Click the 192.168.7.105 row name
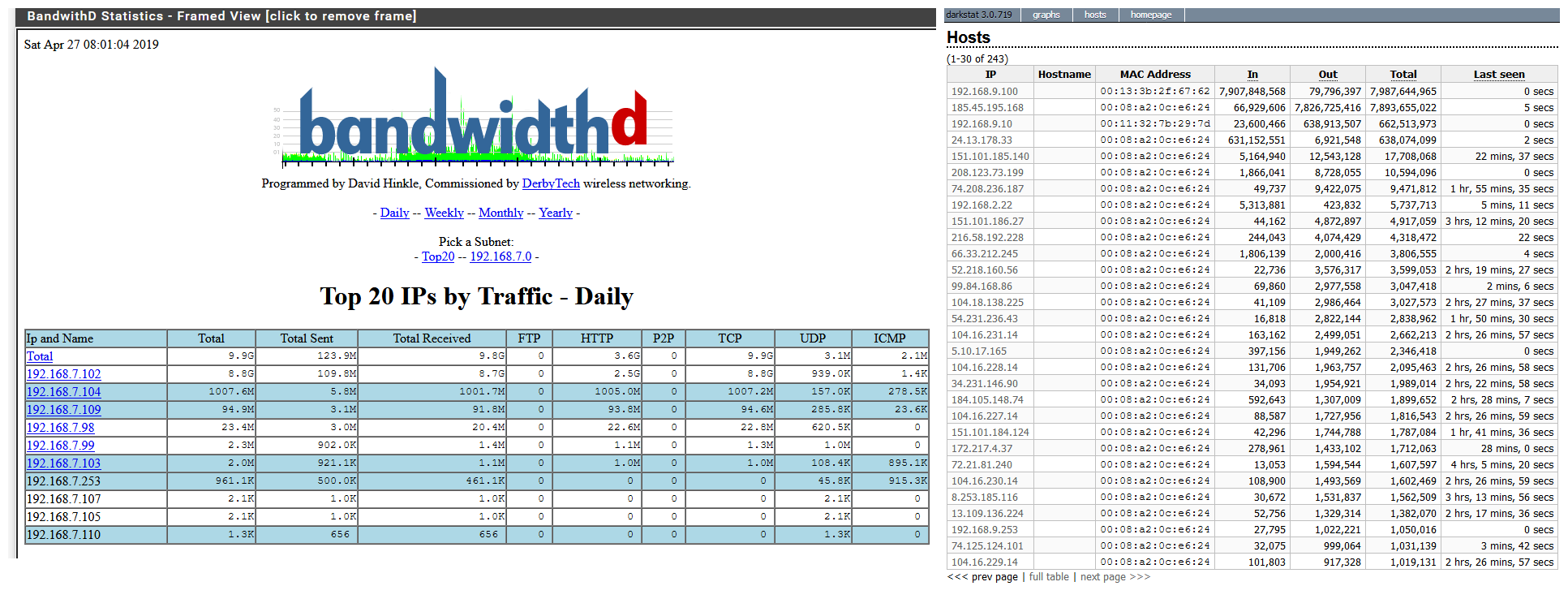The image size is (1568, 599). coord(64,517)
